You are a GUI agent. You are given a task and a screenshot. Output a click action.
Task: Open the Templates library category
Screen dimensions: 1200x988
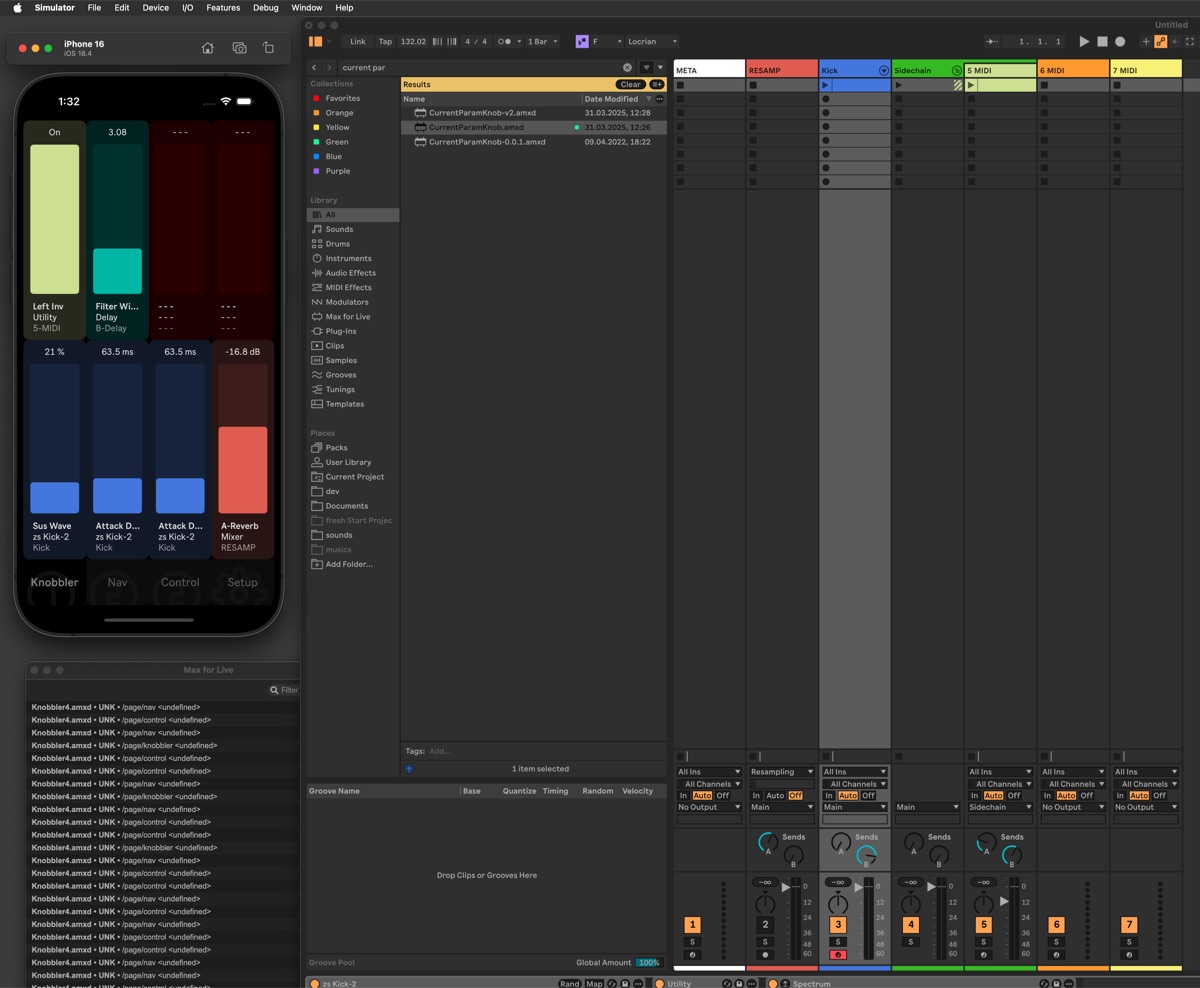[345, 404]
